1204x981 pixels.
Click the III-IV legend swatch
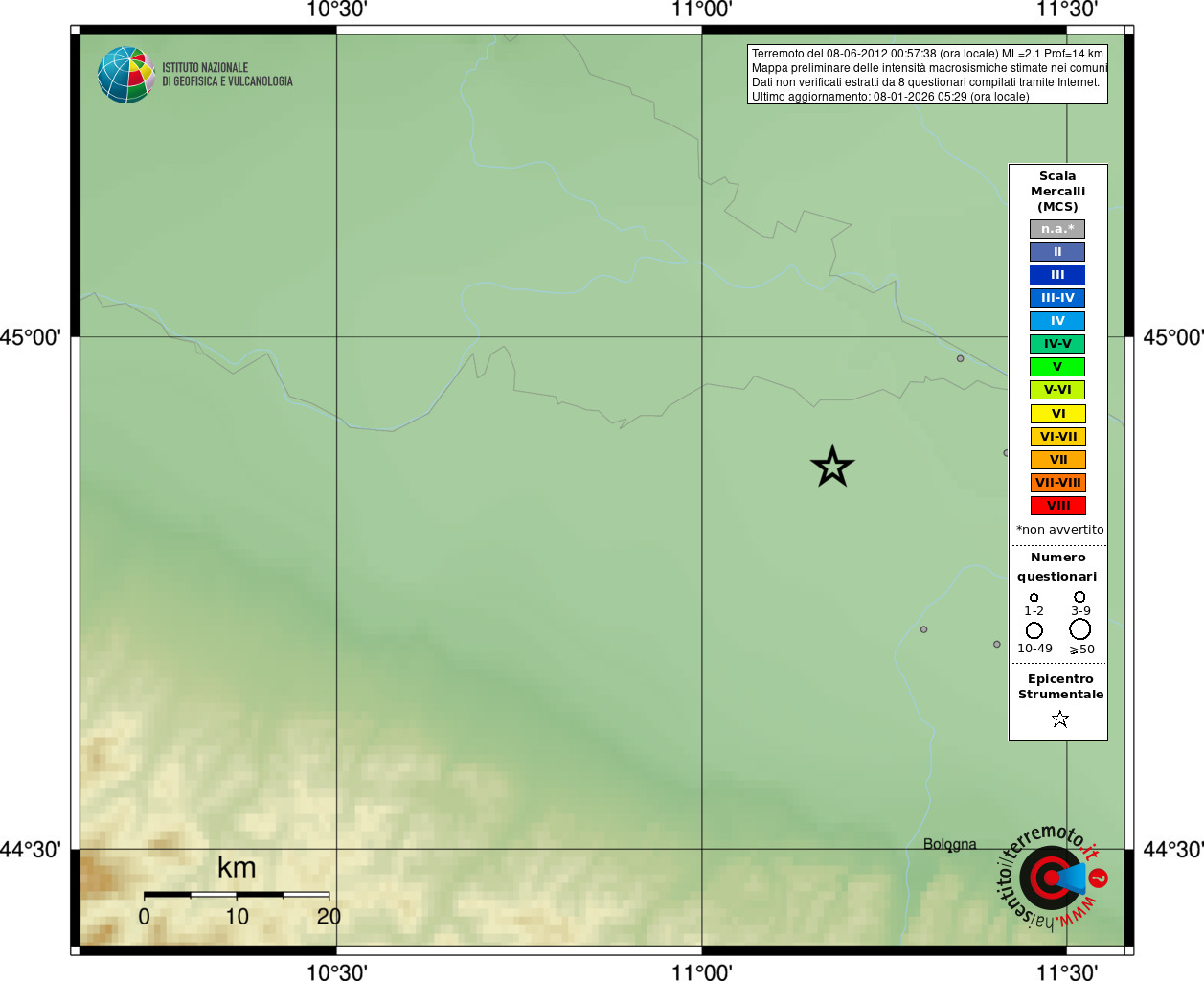[1057, 298]
